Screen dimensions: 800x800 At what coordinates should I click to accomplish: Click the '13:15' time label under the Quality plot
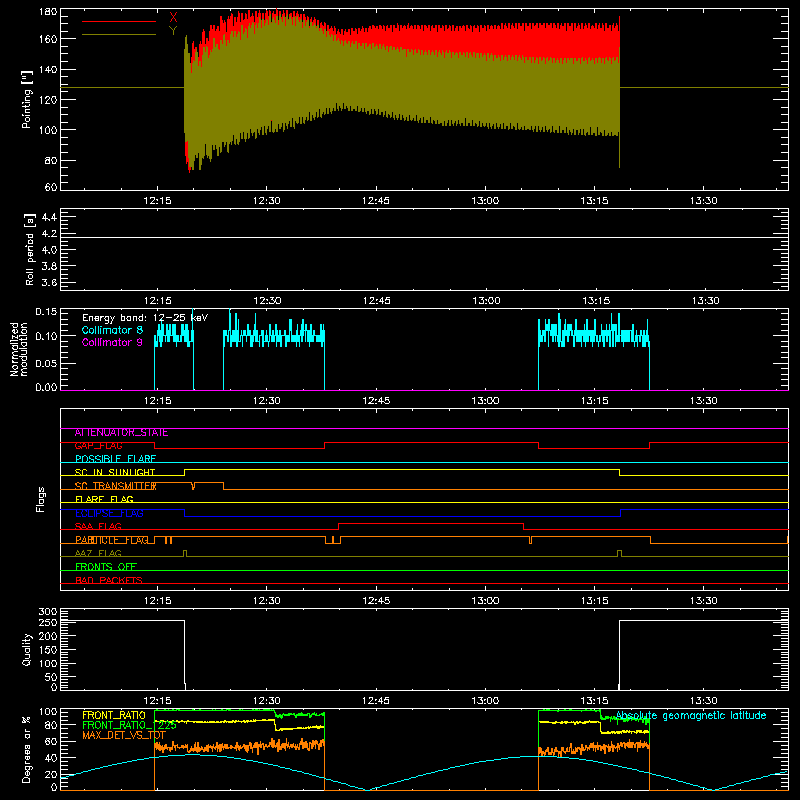(x=594, y=701)
